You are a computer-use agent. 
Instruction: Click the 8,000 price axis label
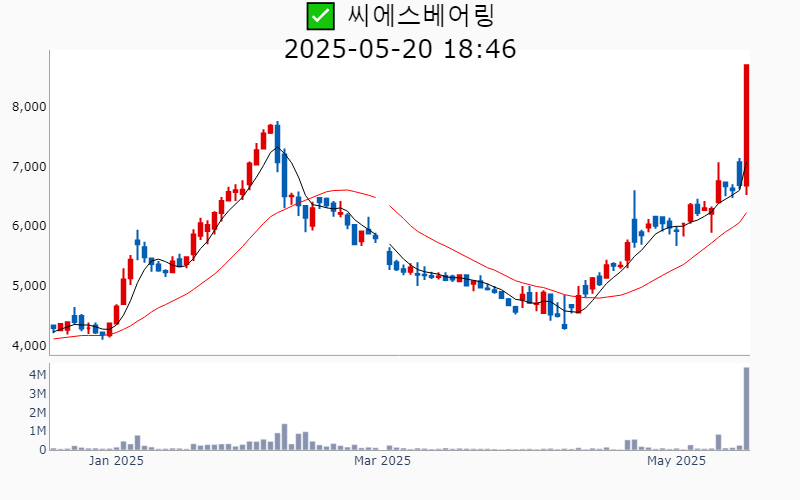coord(29,107)
